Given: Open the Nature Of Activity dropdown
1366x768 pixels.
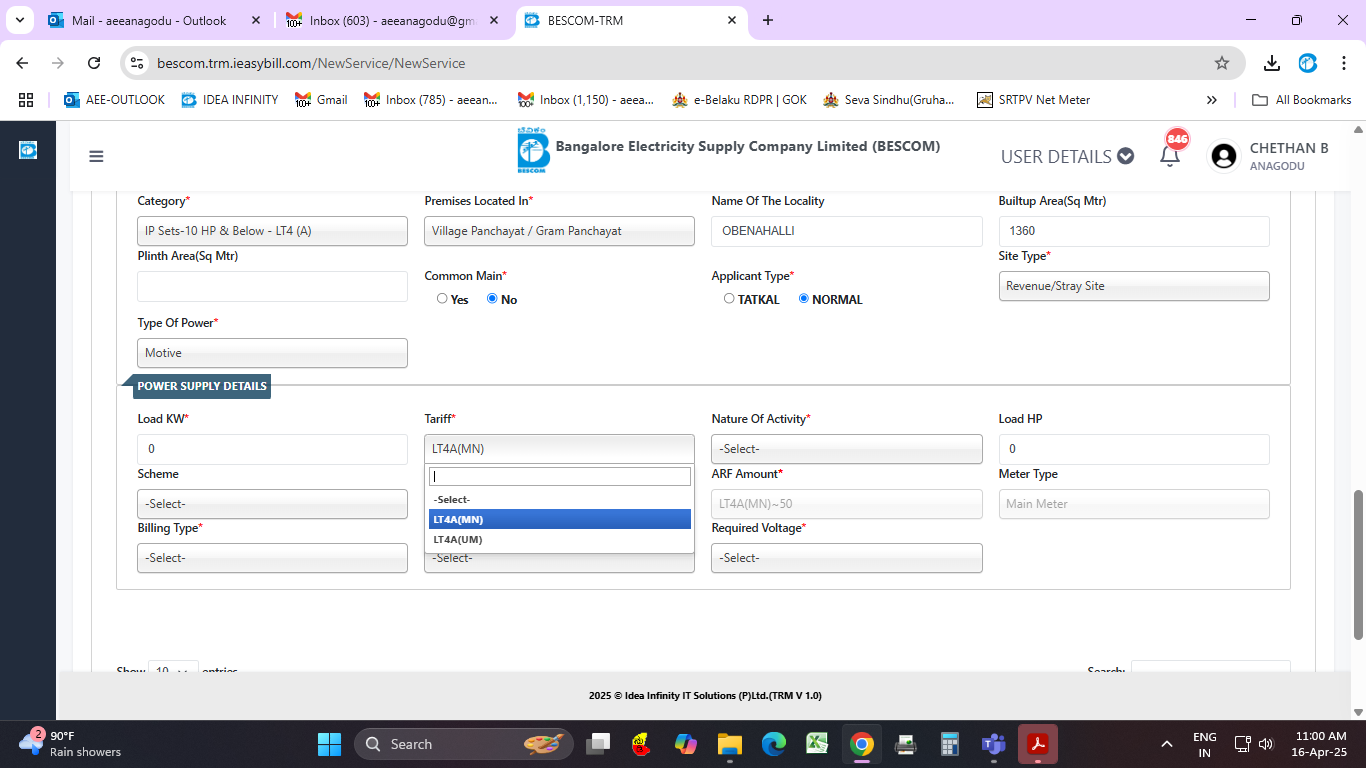Looking at the screenshot, I should tap(847, 449).
